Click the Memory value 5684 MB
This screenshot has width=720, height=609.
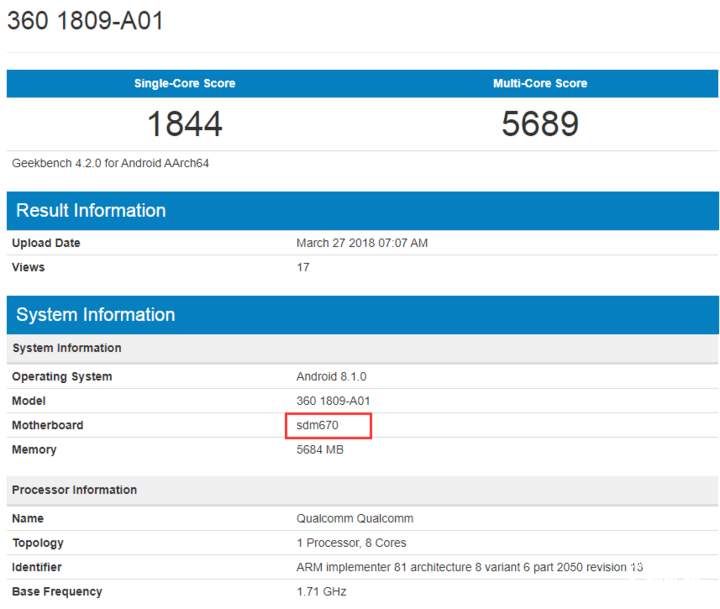click(321, 450)
